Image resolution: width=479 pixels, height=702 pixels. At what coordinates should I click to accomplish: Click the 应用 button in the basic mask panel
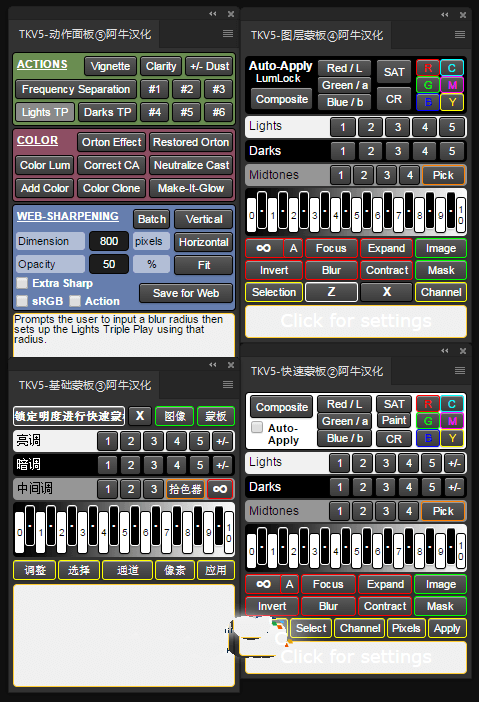pos(216,570)
